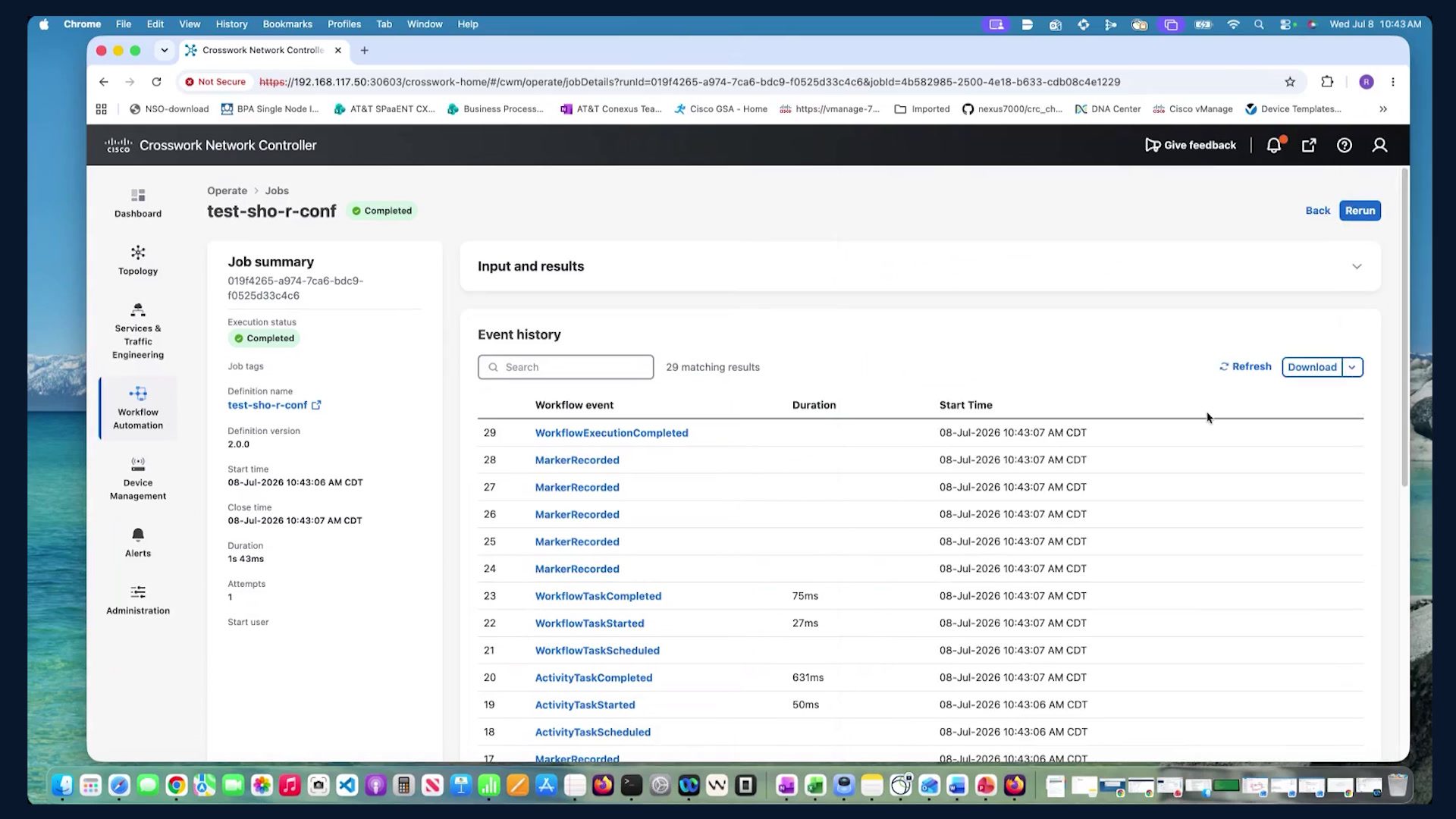Viewport: 1456px width, 819px height.
Task: Click Give feedback in header
Action: tap(1191, 146)
